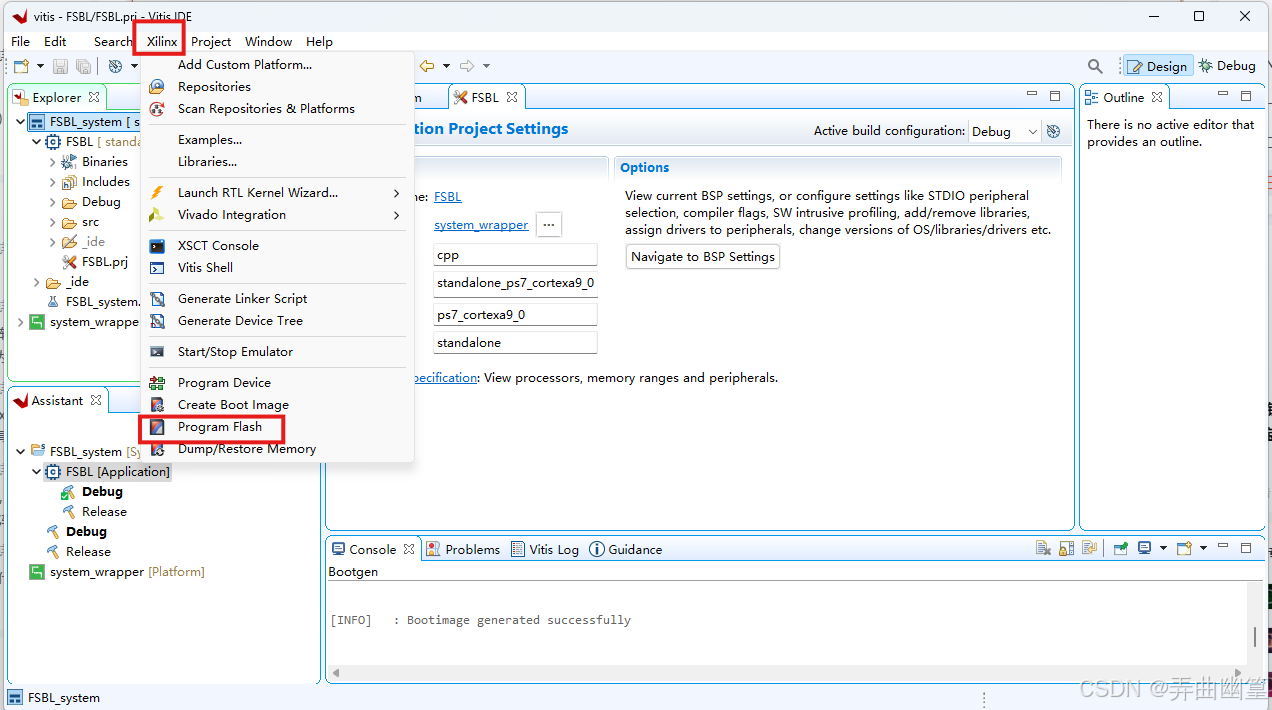
Task: Choose Generate Linker Script
Action: [277, 299]
